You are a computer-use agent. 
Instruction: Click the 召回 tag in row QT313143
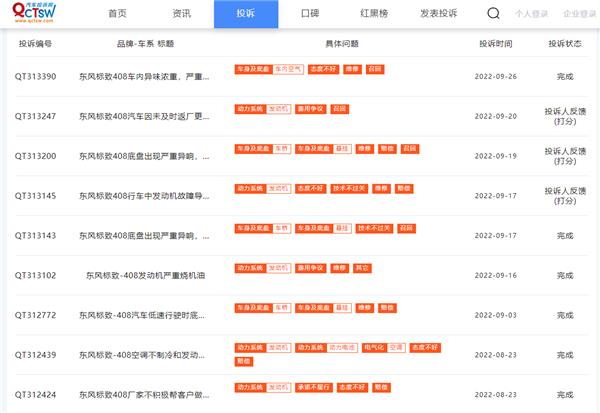click(x=406, y=229)
